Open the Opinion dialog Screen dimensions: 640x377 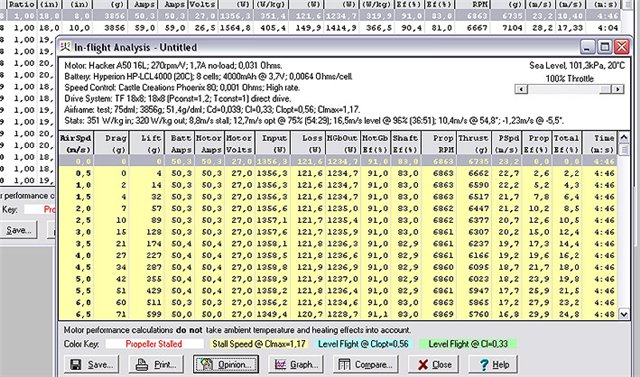point(226,364)
